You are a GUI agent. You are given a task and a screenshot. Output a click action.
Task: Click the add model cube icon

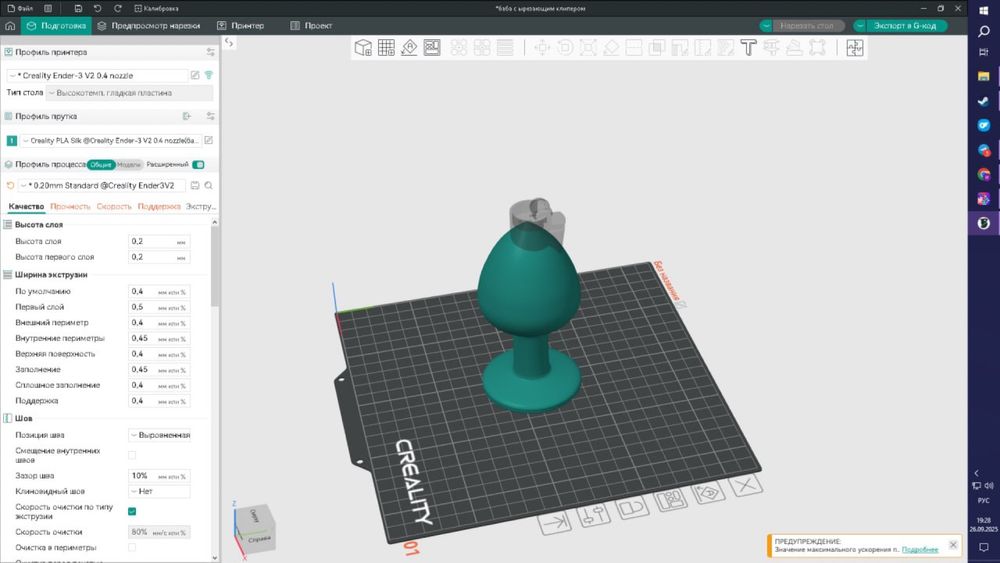(364, 48)
